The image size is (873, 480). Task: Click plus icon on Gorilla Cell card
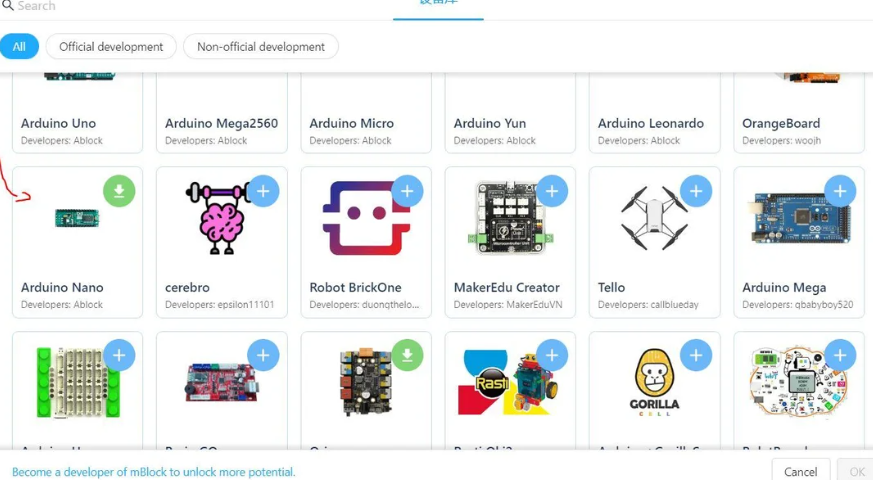tap(696, 355)
